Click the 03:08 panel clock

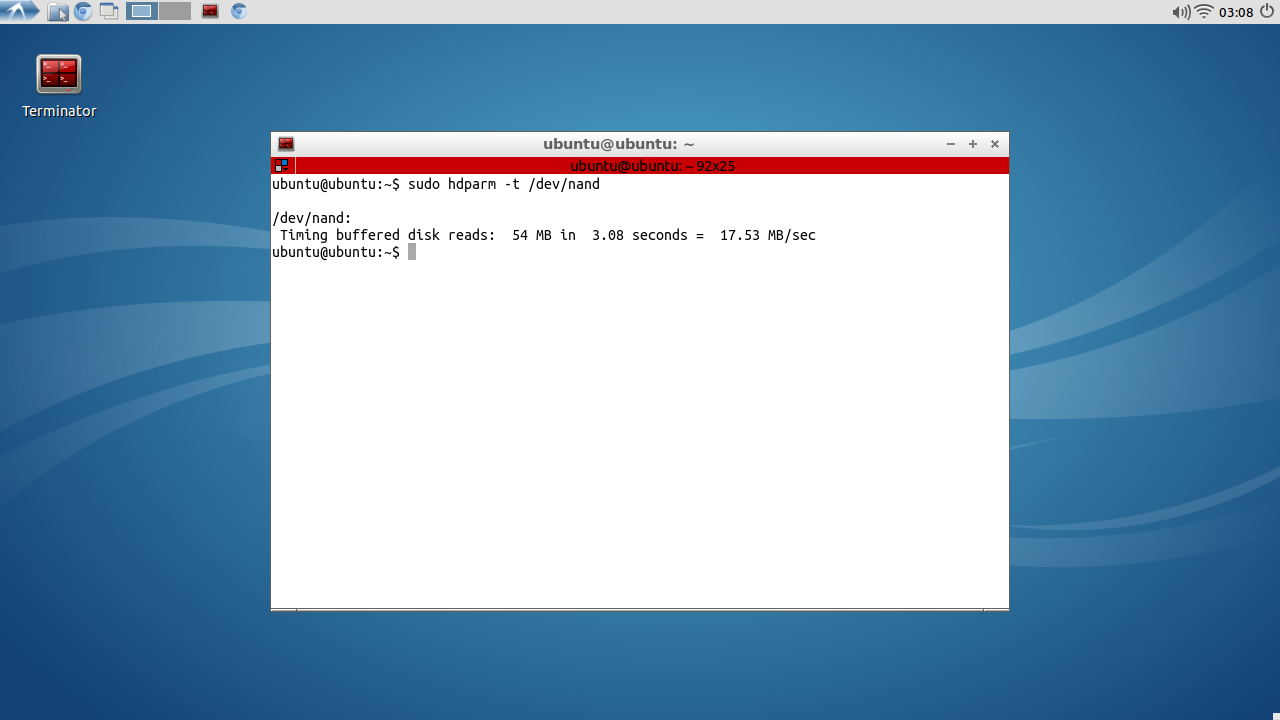(x=1236, y=12)
